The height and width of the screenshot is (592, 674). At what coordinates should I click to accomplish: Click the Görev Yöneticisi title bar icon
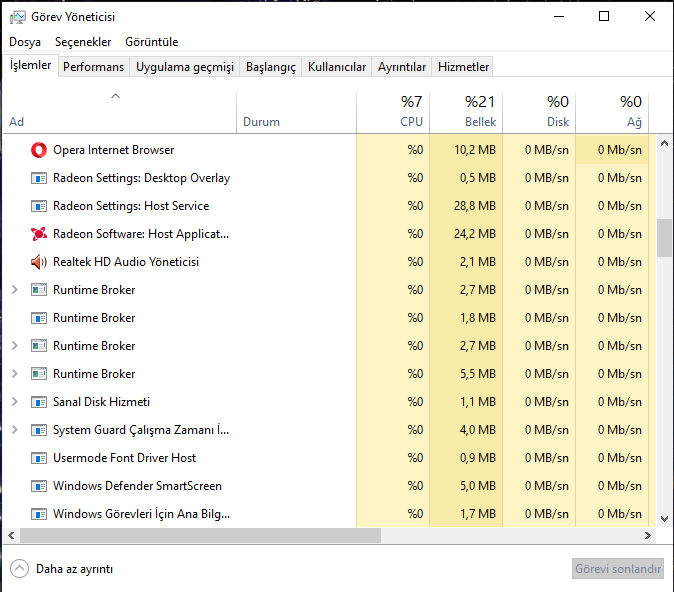click(18, 17)
